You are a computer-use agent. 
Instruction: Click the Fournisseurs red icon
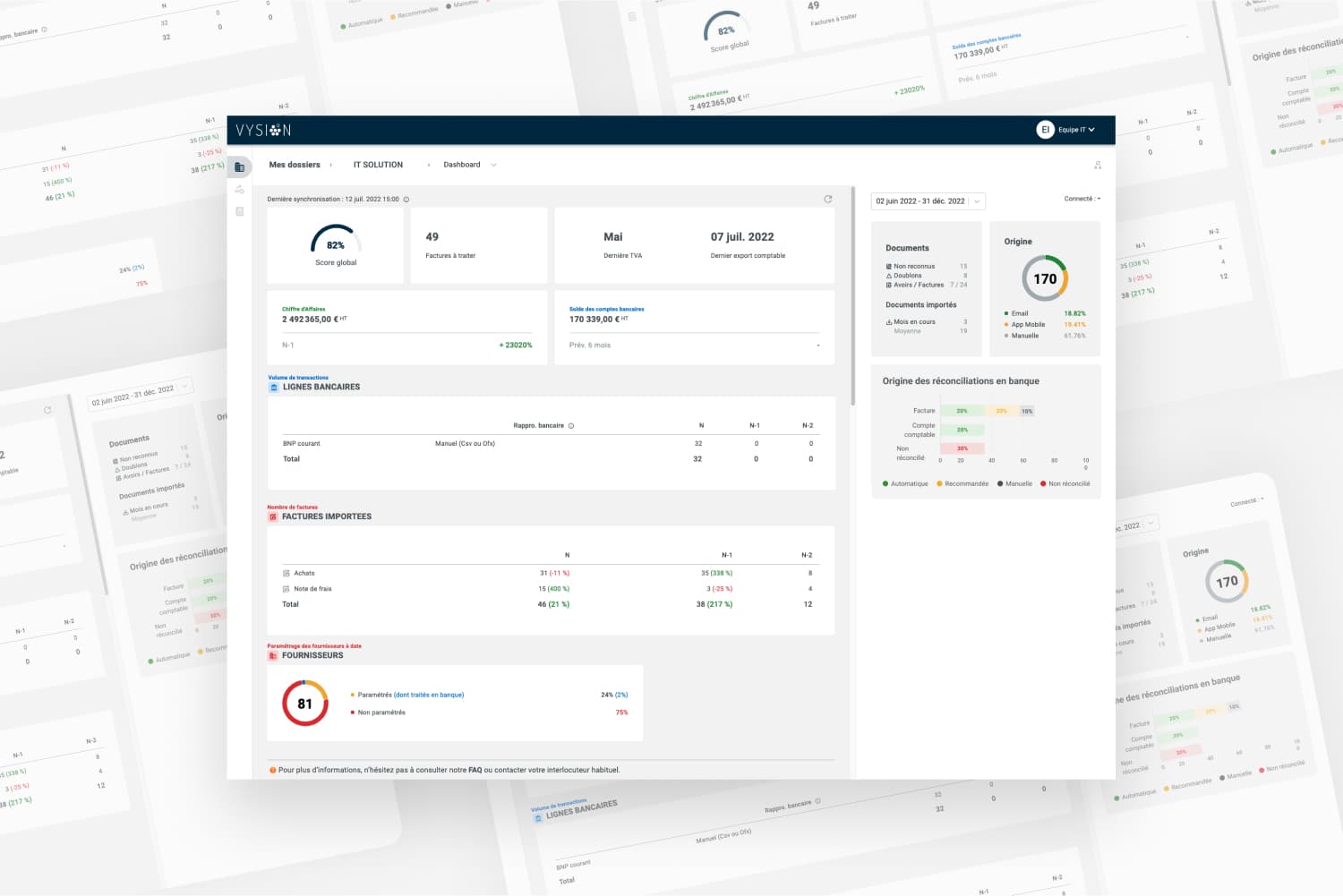coord(273,656)
